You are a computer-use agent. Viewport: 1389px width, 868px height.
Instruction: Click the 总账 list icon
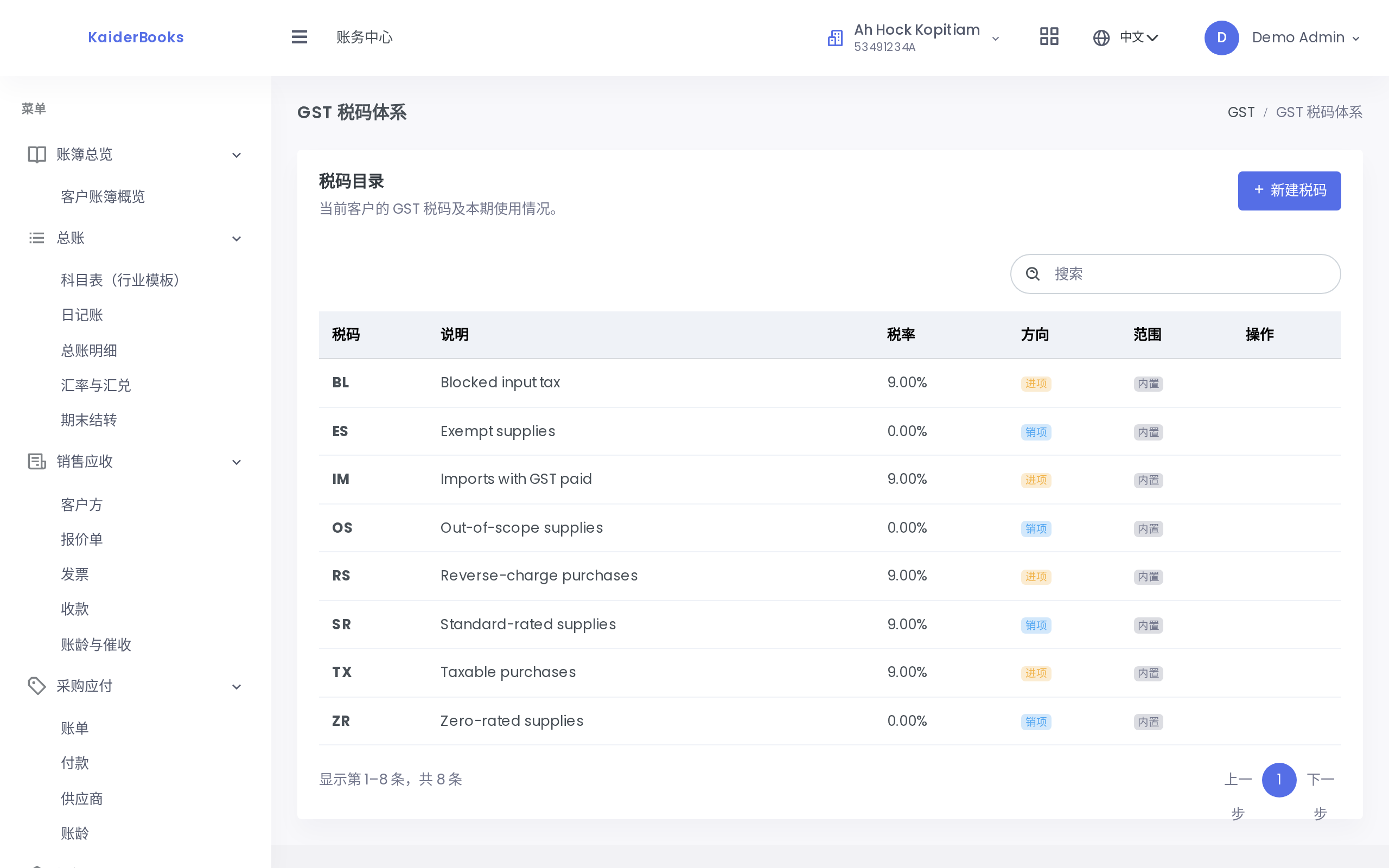coord(37,238)
